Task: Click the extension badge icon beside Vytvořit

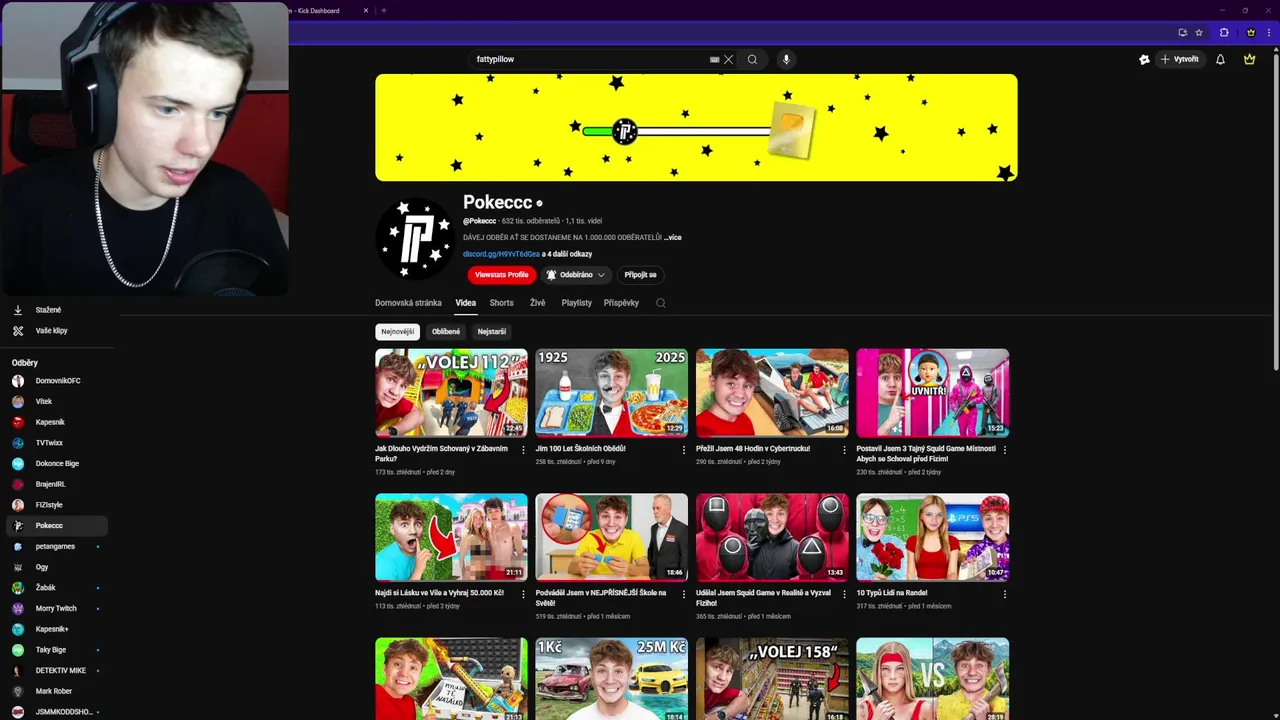Action: pyautogui.click(x=1144, y=59)
